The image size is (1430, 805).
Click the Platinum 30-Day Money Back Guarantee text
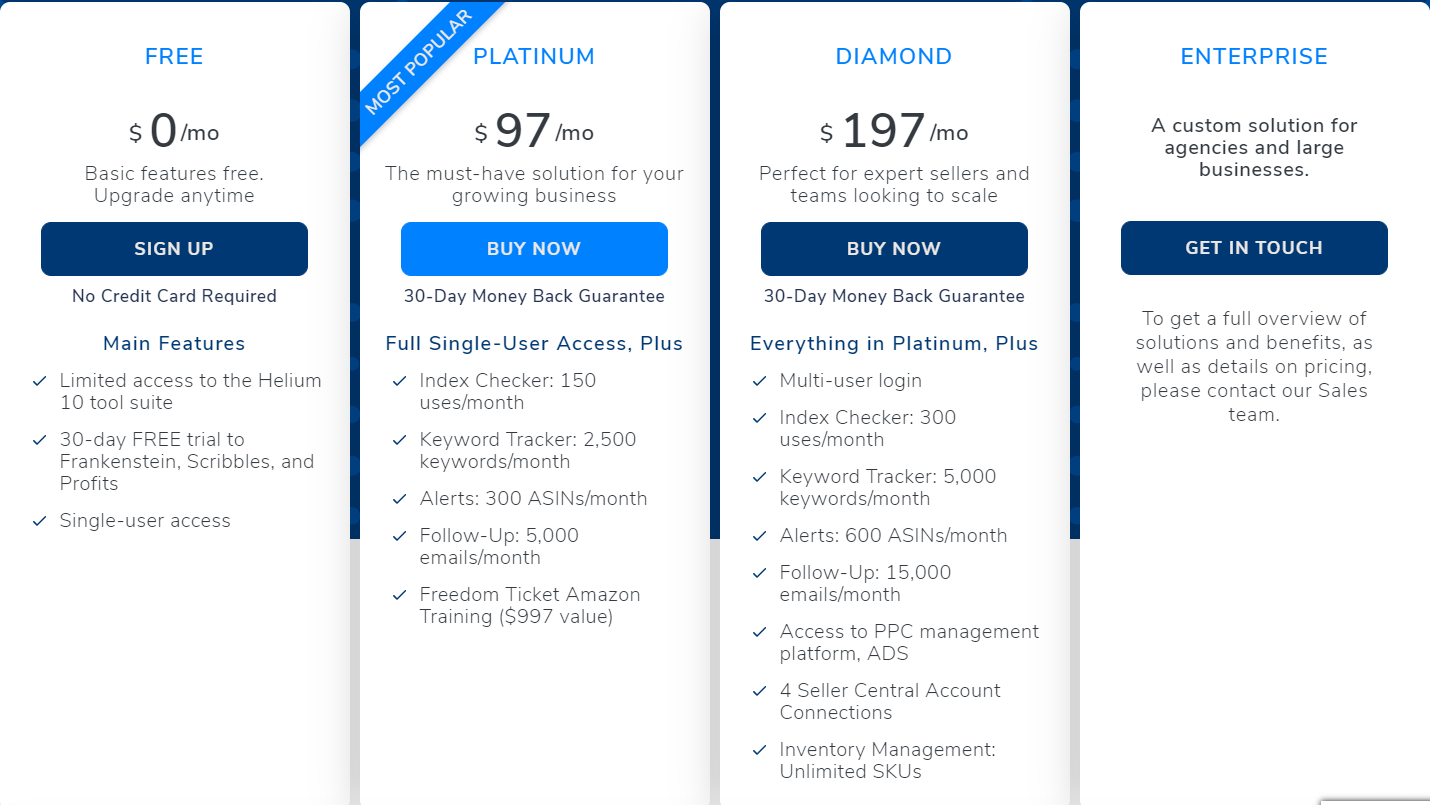(534, 296)
